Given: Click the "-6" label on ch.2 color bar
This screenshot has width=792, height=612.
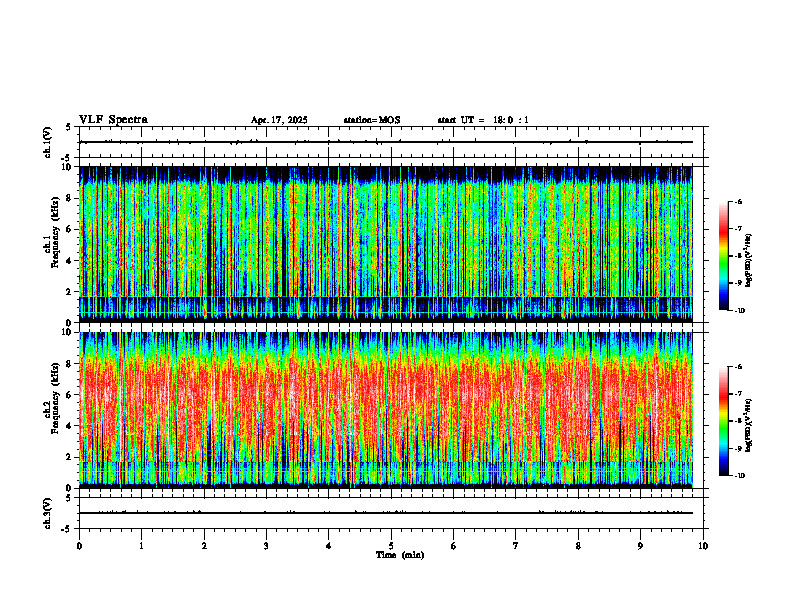Looking at the screenshot, I should pos(739,367).
